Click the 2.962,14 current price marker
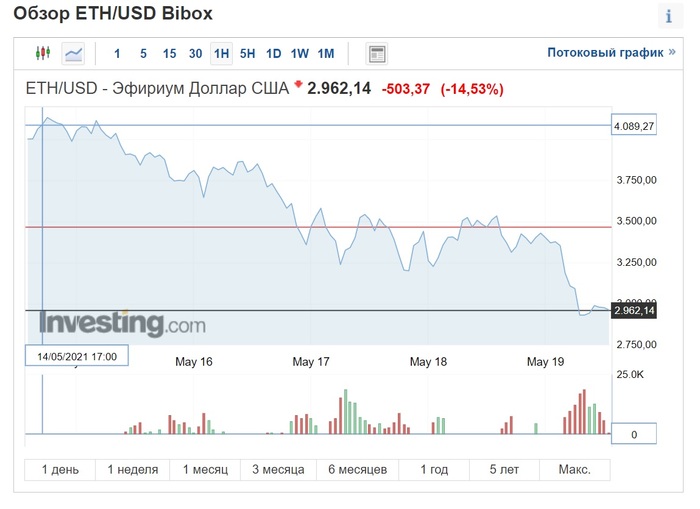 click(634, 311)
